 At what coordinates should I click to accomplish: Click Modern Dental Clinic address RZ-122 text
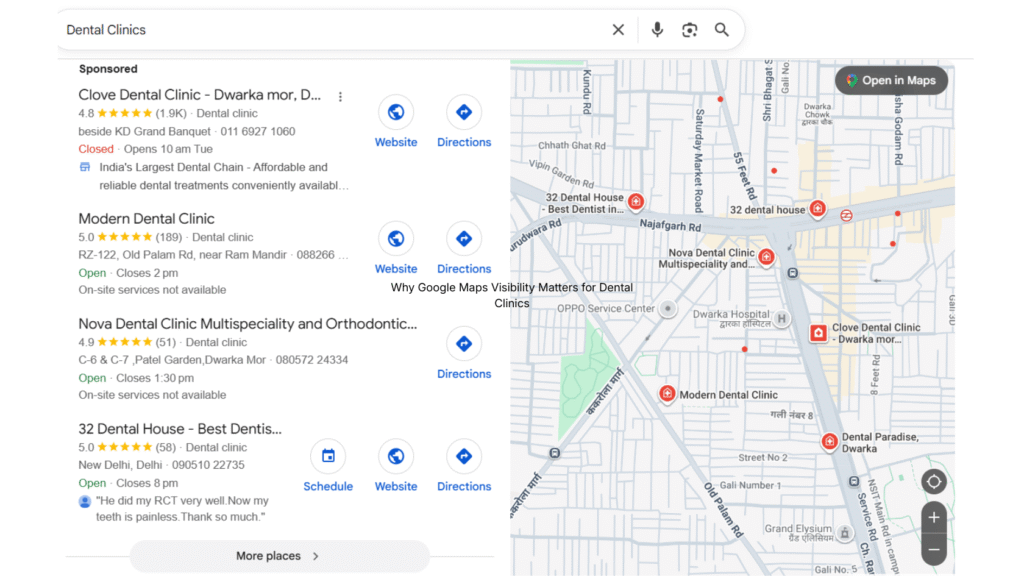[x=182, y=255]
